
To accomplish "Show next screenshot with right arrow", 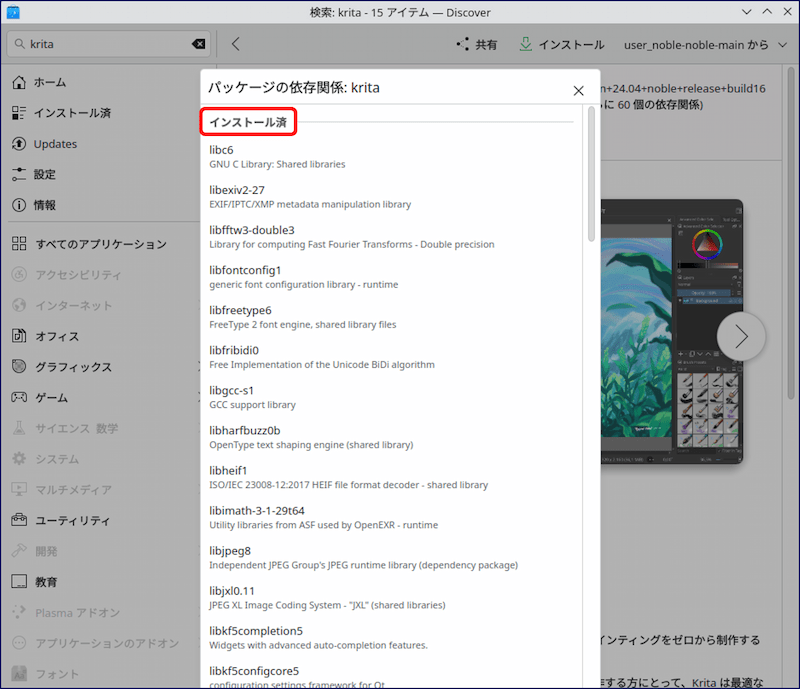I will [x=741, y=337].
